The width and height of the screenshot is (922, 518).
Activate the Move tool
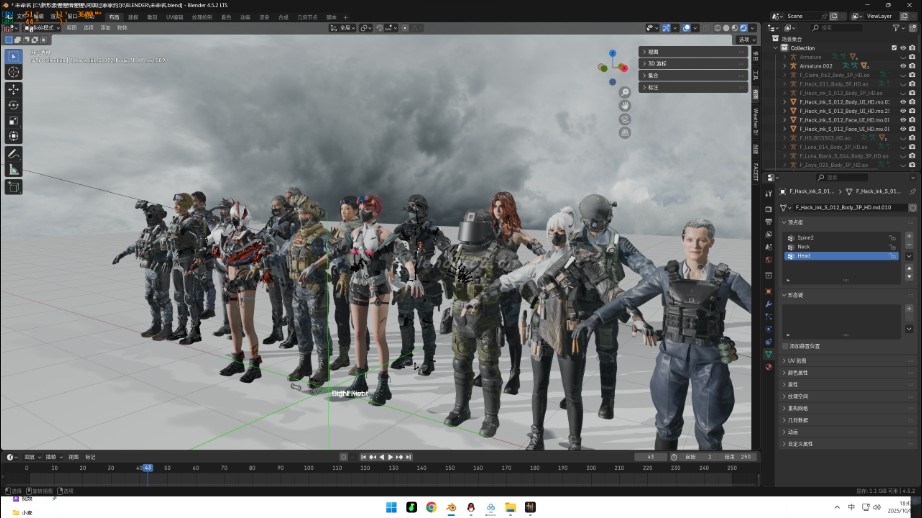point(14,89)
